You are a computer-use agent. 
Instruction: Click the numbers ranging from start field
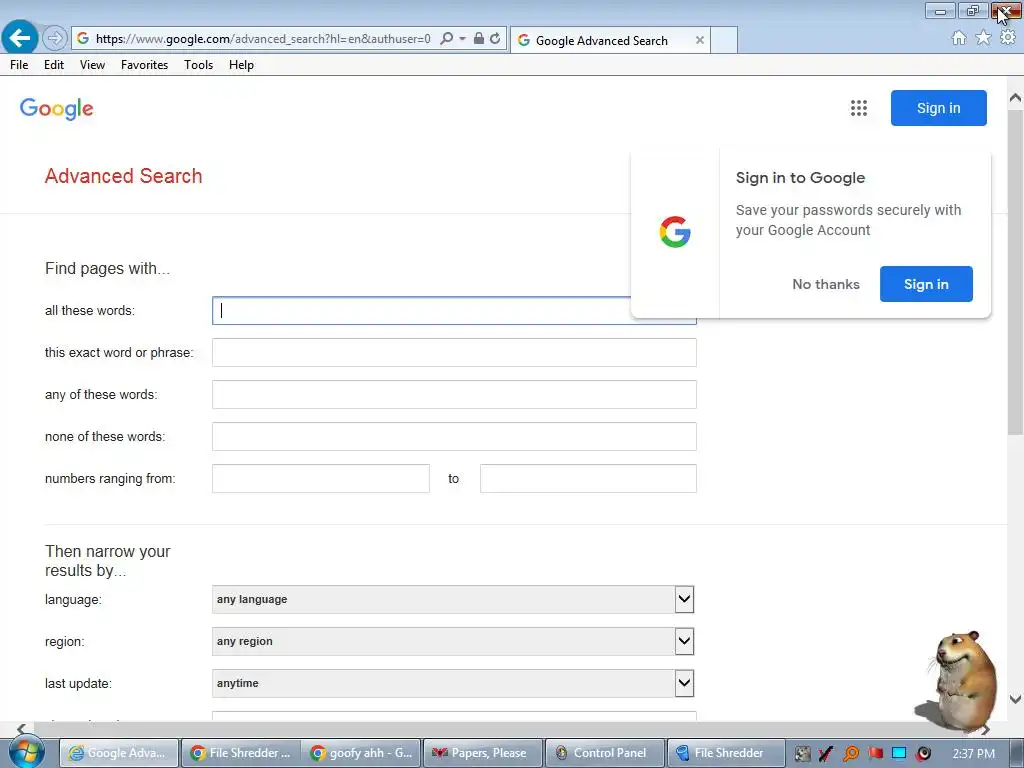pyautogui.click(x=321, y=479)
